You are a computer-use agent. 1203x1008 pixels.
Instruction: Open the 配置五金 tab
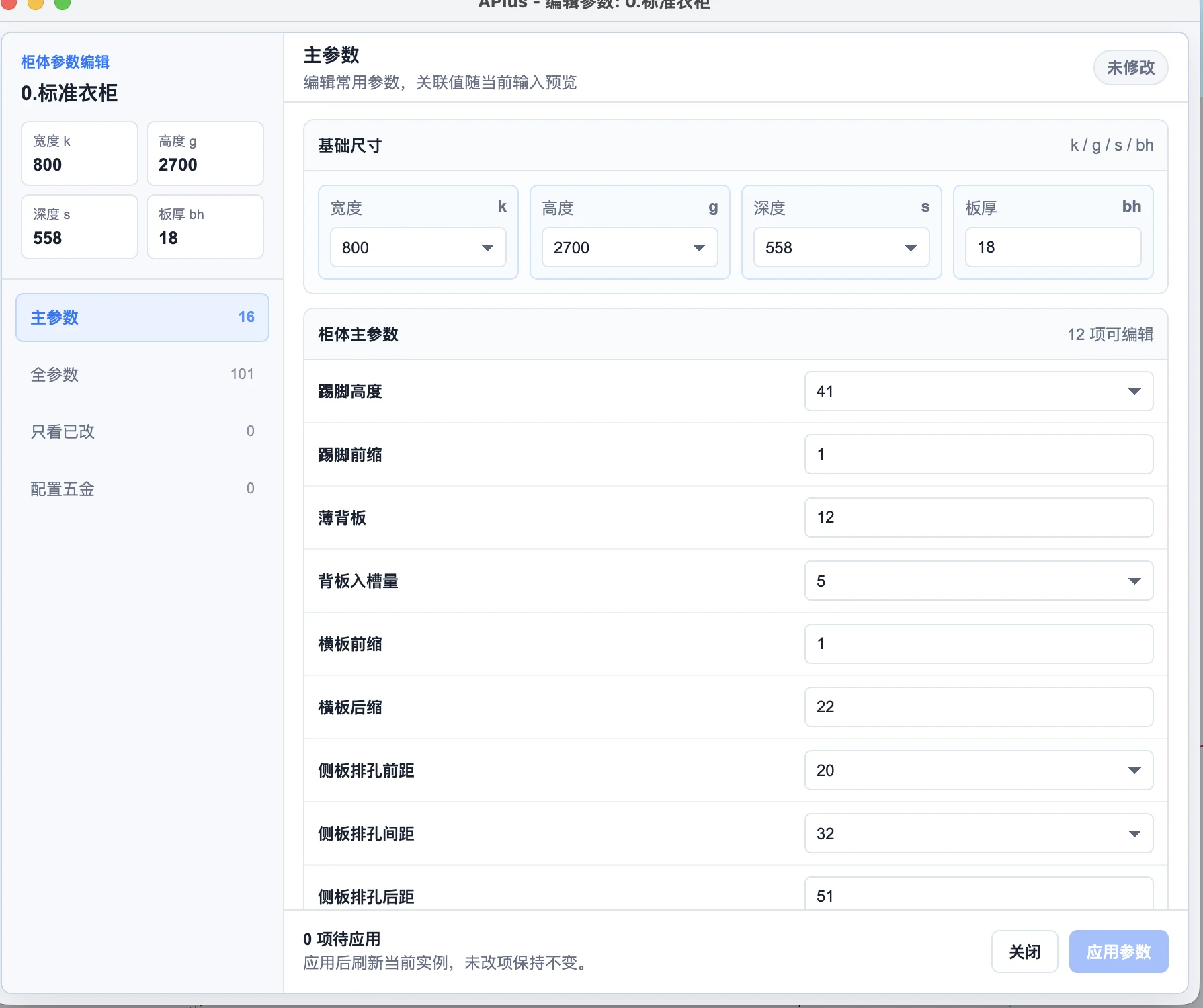[x=142, y=489]
